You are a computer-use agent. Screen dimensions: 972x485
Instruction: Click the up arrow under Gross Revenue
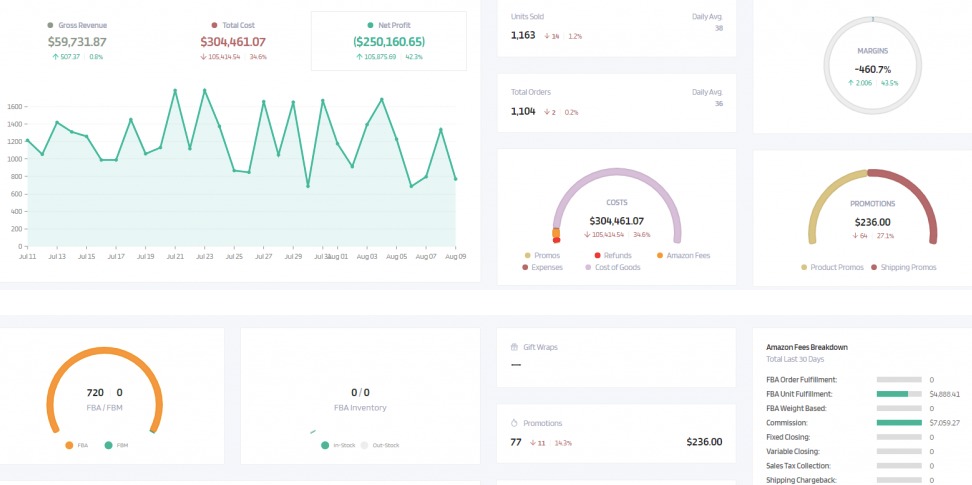[x=56, y=57]
